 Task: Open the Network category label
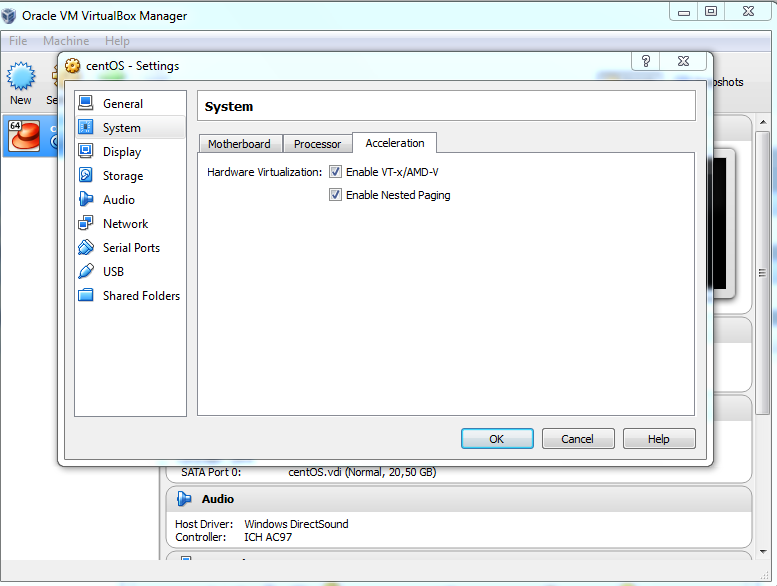tap(125, 223)
